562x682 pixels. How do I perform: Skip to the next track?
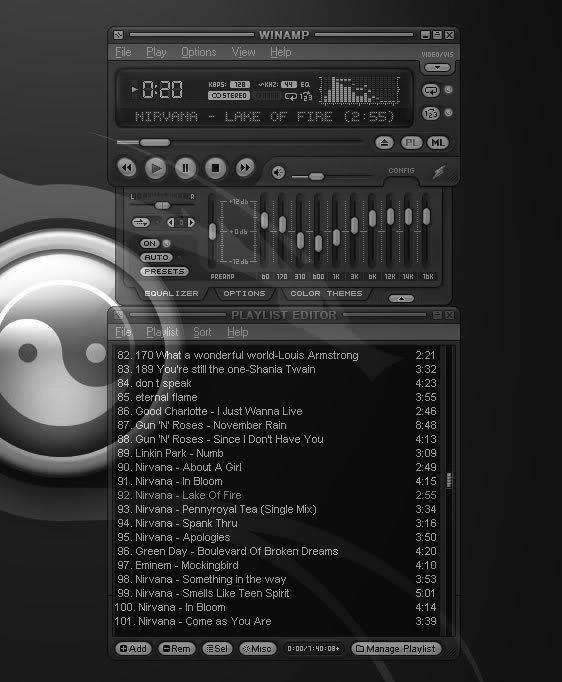pos(245,168)
